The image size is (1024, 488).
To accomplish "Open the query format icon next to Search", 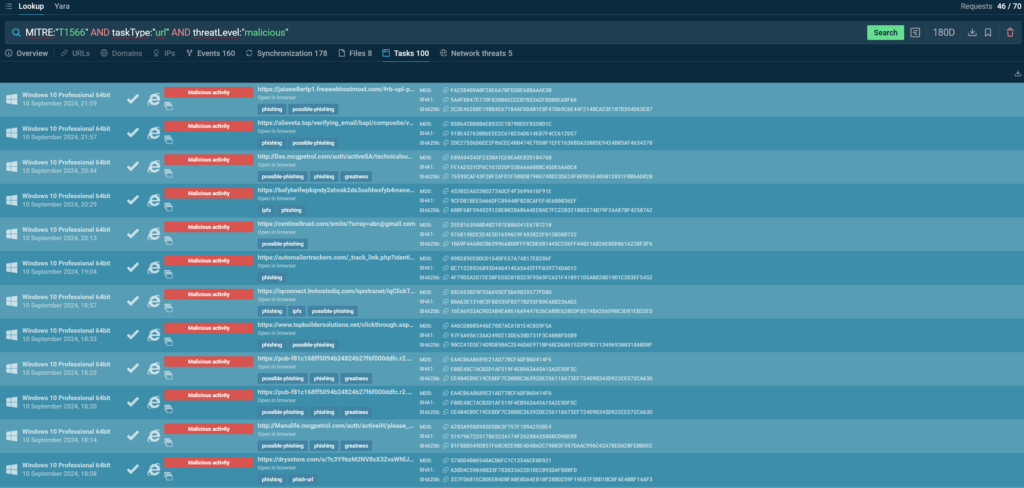I will (x=916, y=32).
